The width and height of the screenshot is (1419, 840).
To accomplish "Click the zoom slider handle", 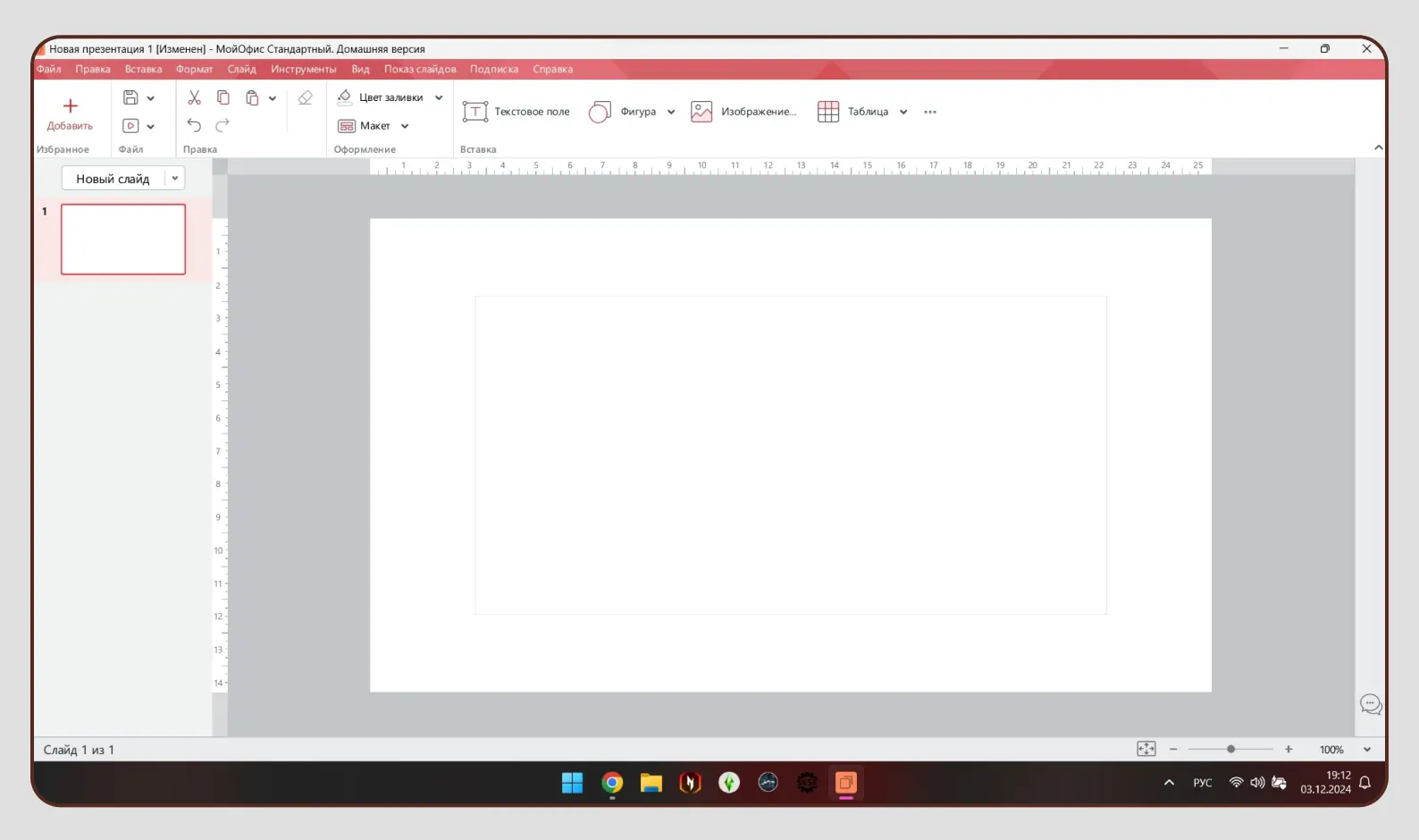I will click(1230, 750).
